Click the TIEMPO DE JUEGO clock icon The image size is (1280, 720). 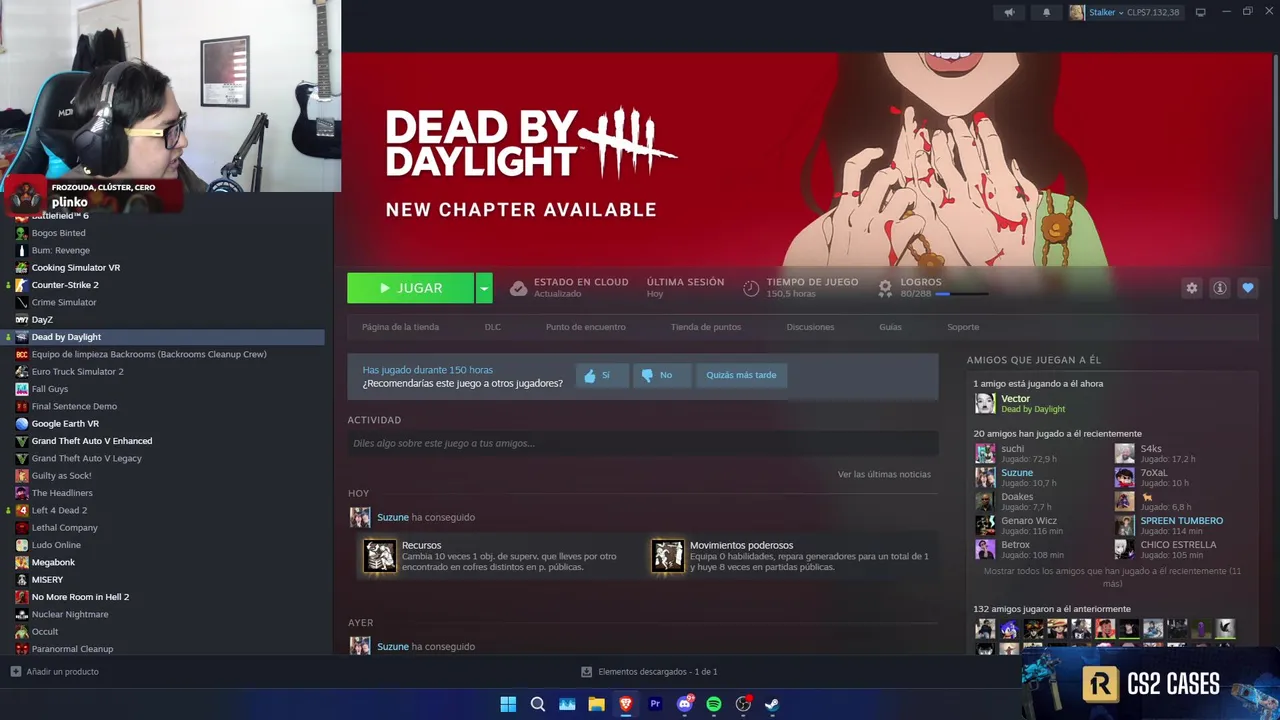point(751,288)
